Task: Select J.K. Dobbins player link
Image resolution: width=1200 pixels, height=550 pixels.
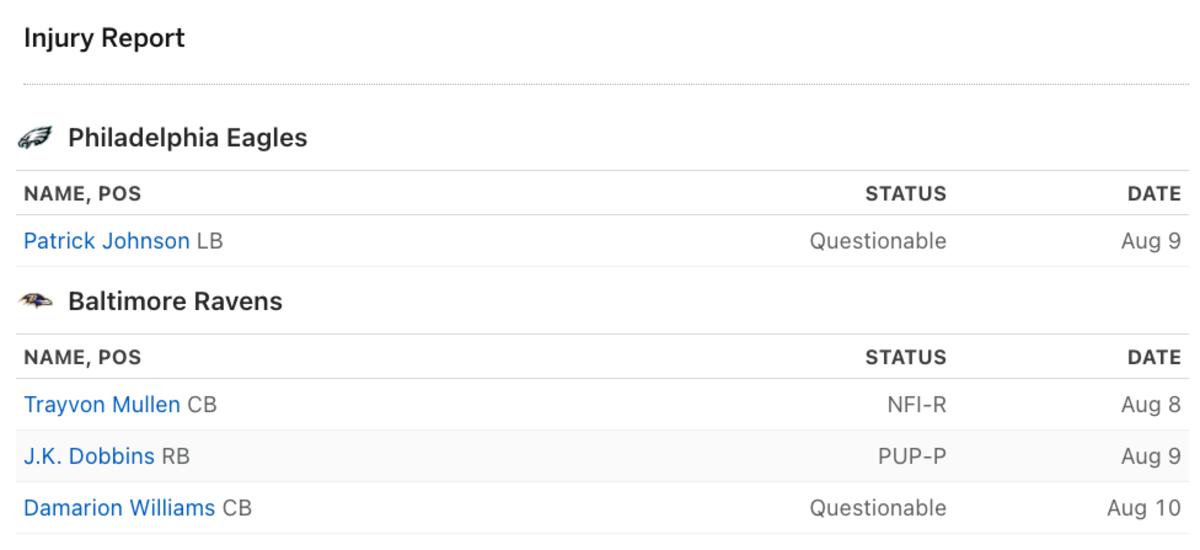Action: [89, 457]
